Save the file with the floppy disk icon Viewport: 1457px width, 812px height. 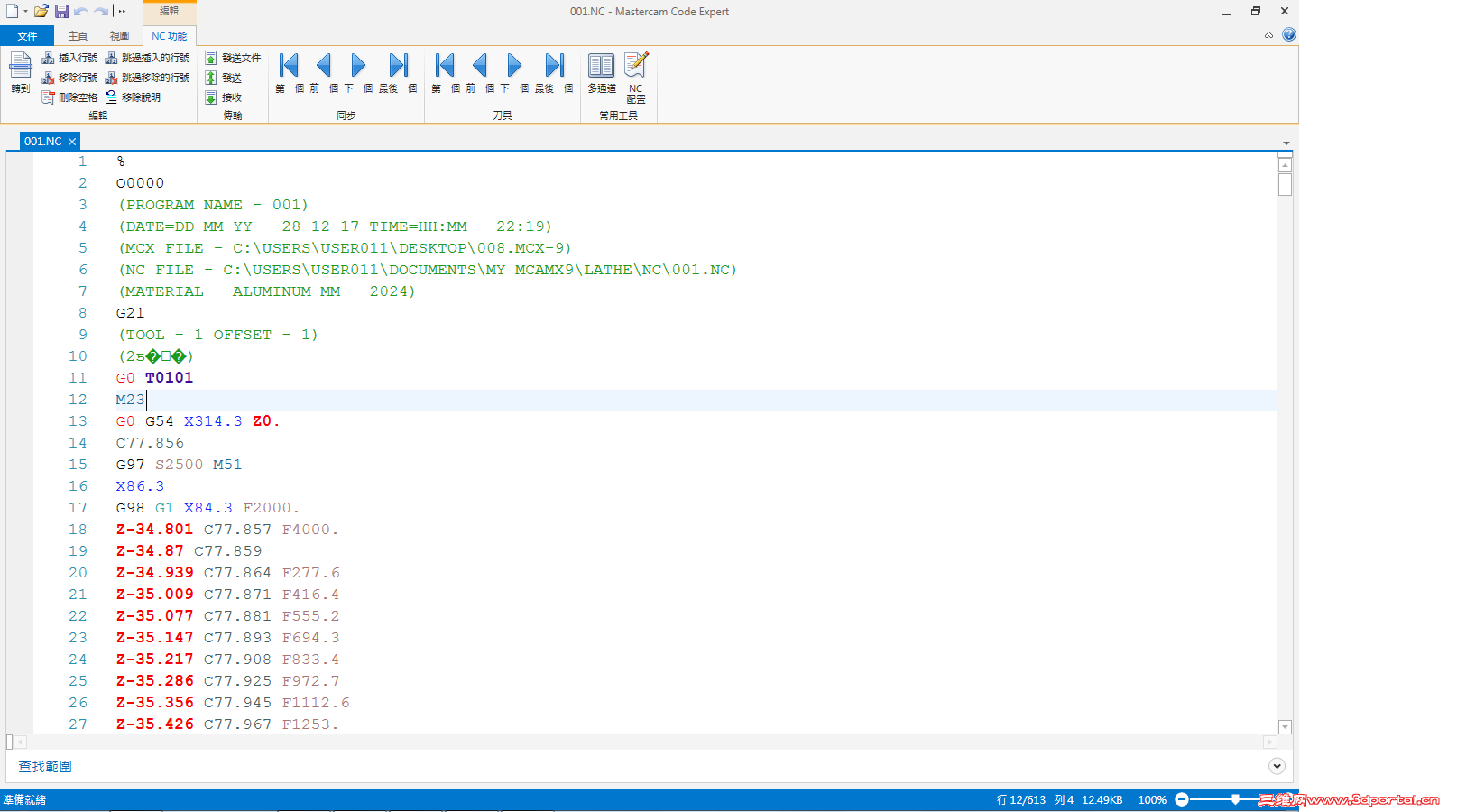coord(61,11)
